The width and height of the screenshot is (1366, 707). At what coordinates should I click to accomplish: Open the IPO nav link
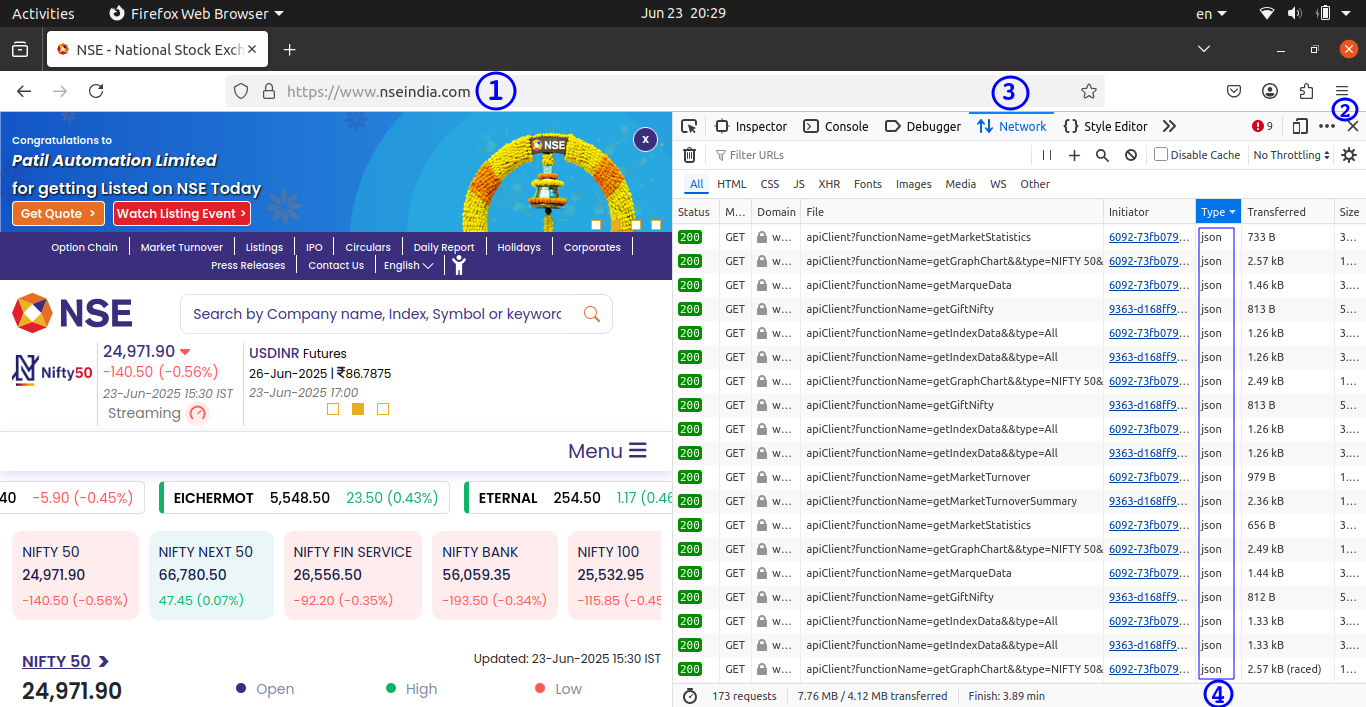[x=314, y=247]
